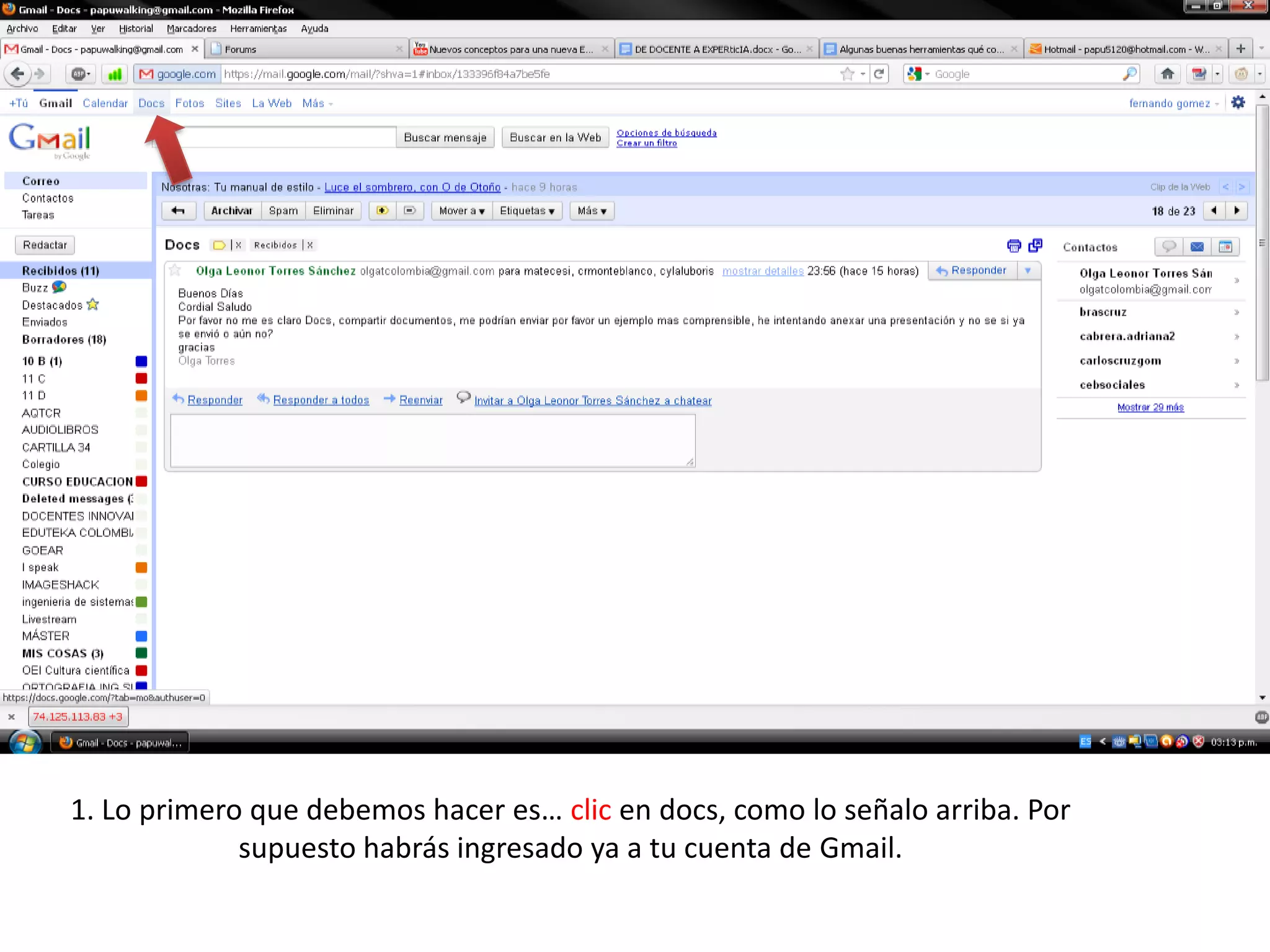The height and width of the screenshot is (952, 1270).
Task: Open the Mover a dropdown
Action: [461, 211]
